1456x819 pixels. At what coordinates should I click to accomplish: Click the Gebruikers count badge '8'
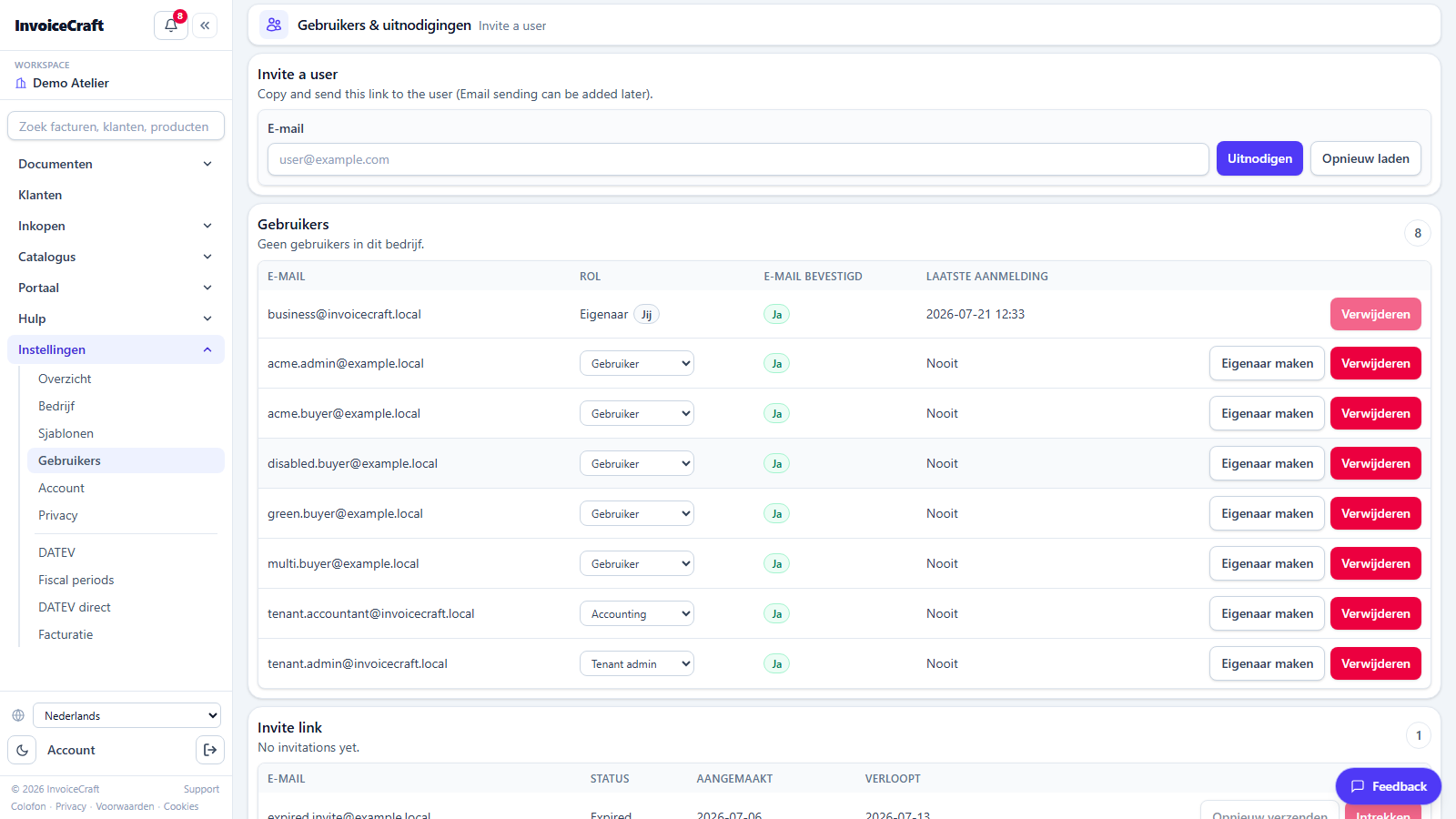tap(1417, 233)
